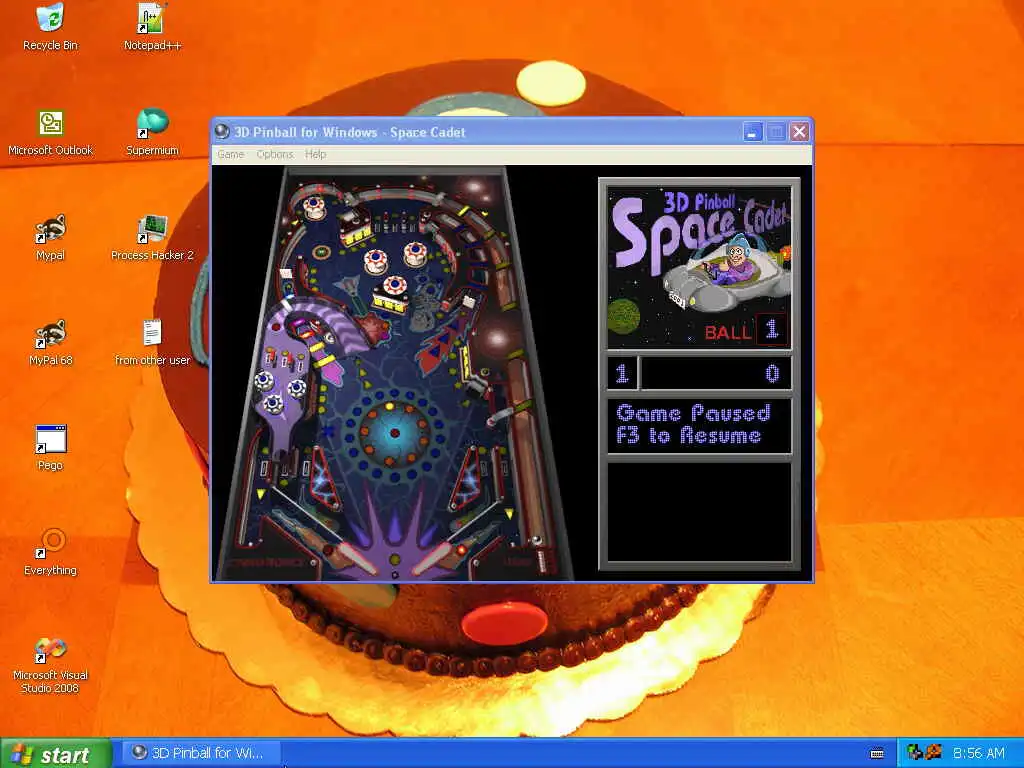The width and height of the screenshot is (1024, 768).
Task: Click the first system tray icon
Action: (x=914, y=753)
